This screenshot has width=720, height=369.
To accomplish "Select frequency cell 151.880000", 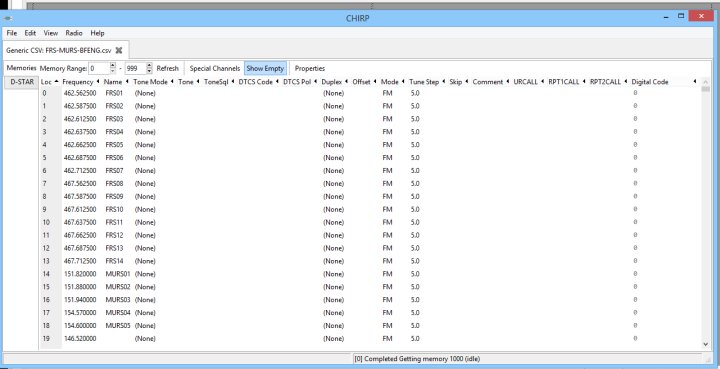I will [80, 287].
